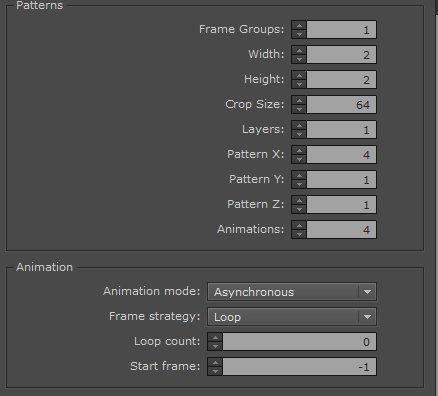The height and width of the screenshot is (396, 438).
Task: Select the Layers value field
Action: (341, 130)
